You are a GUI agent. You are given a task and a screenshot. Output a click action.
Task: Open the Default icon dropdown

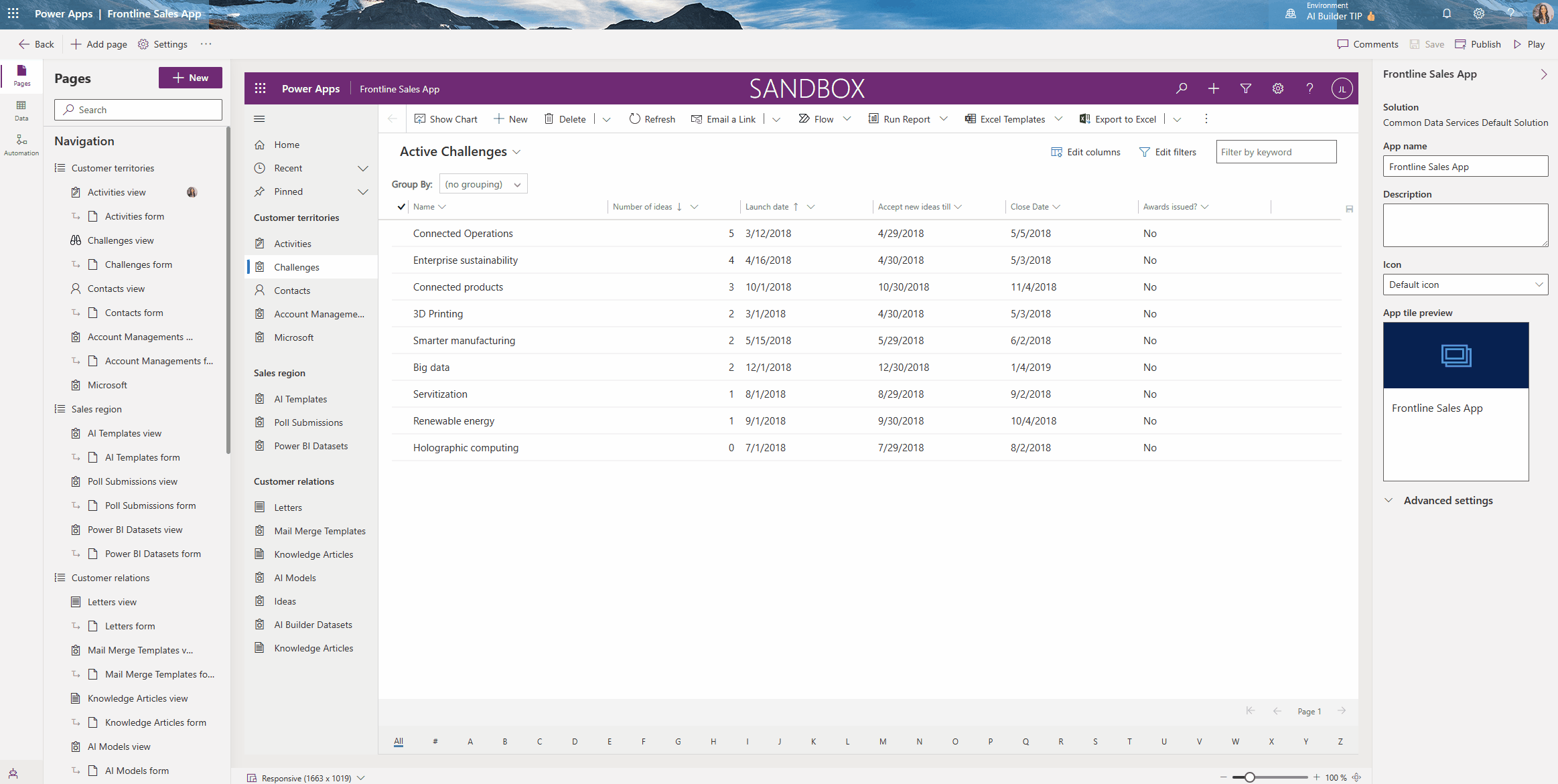click(1465, 284)
